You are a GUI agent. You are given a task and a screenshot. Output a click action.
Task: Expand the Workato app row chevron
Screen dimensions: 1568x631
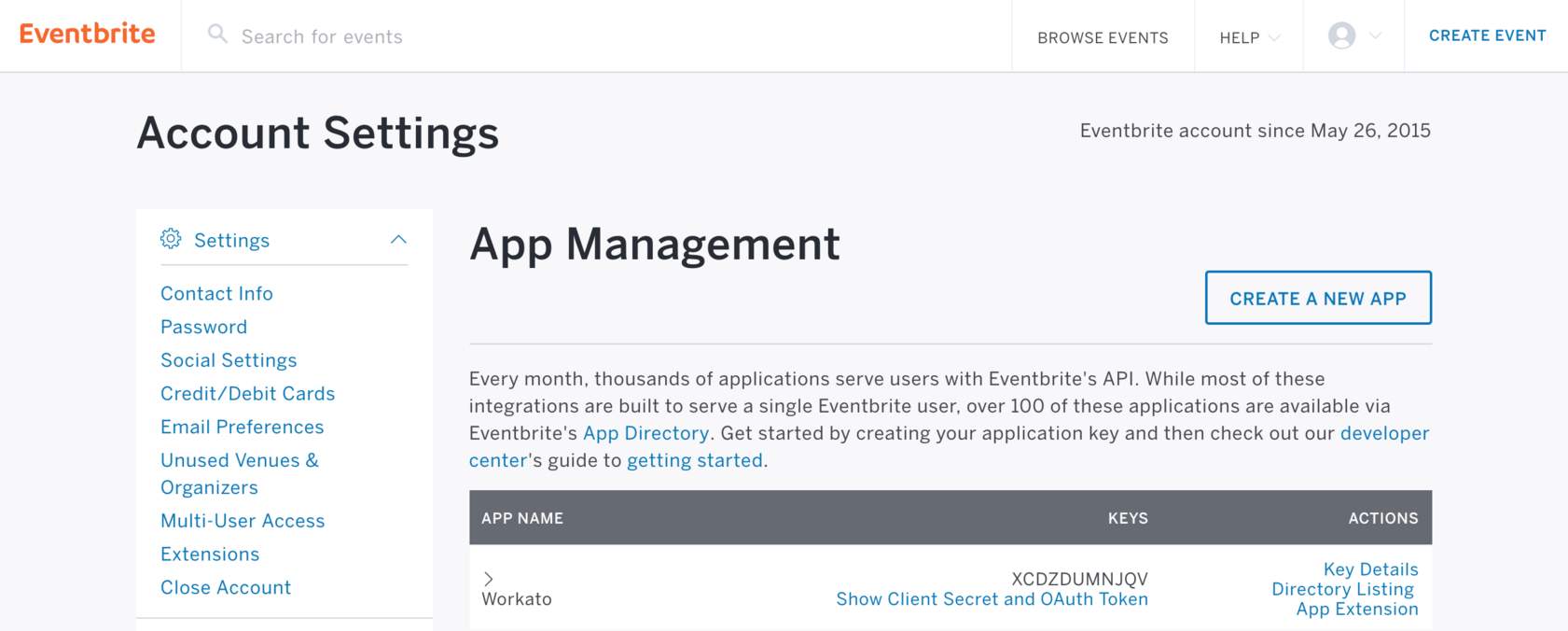[488, 579]
